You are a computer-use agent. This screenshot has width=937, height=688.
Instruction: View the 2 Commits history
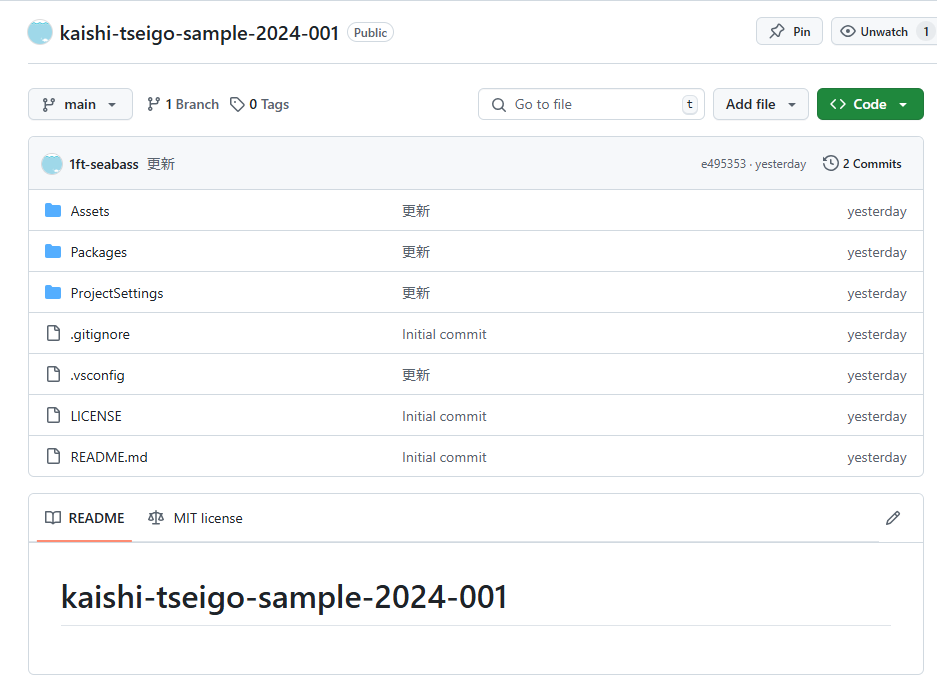tap(862, 164)
